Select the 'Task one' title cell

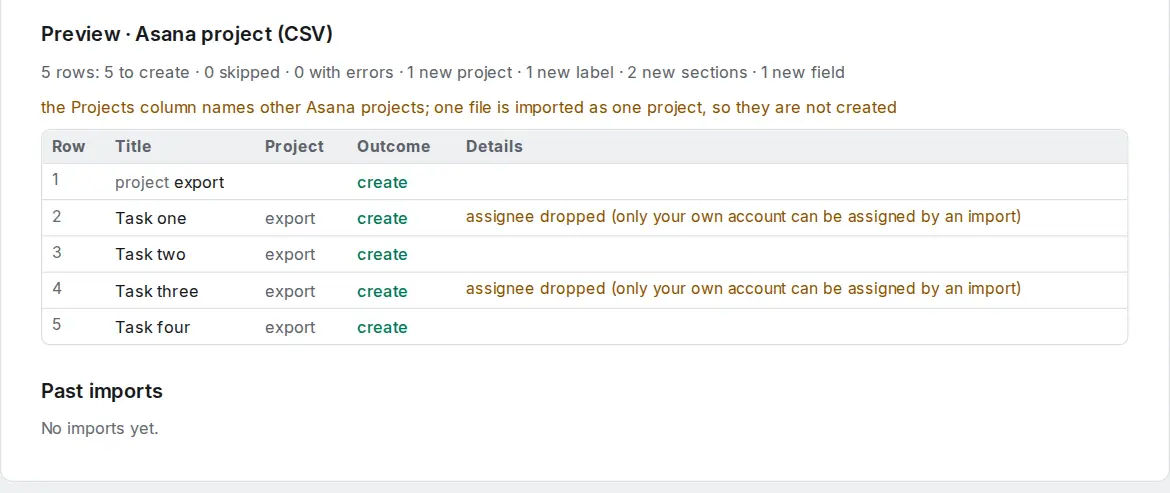coord(151,219)
